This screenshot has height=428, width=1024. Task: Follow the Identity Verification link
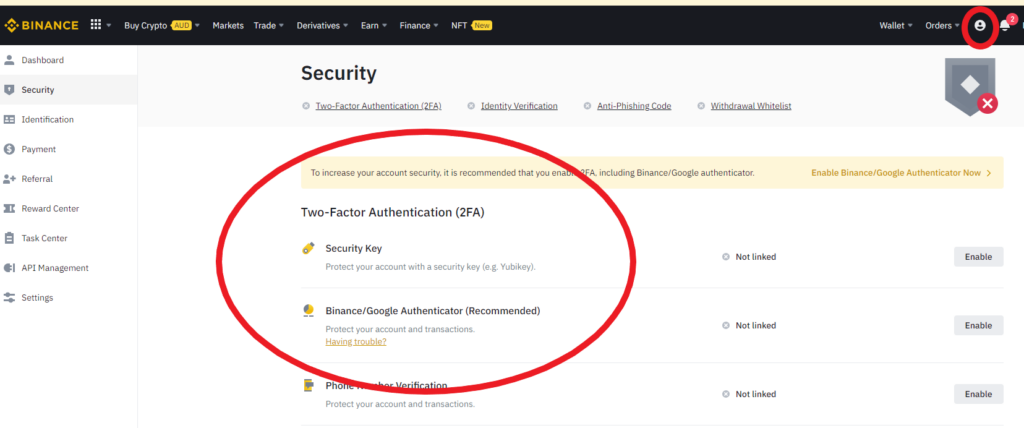tap(519, 106)
